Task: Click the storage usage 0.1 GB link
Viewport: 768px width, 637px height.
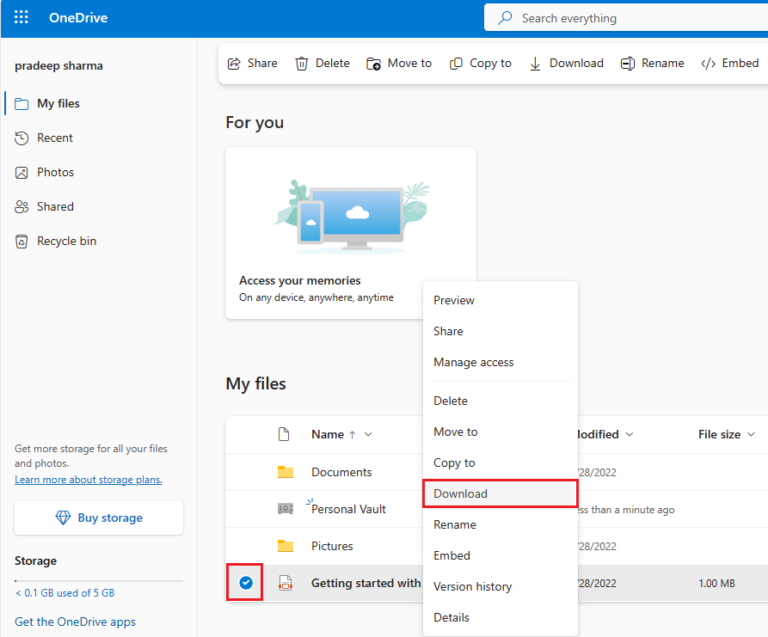Action: pos(65,593)
